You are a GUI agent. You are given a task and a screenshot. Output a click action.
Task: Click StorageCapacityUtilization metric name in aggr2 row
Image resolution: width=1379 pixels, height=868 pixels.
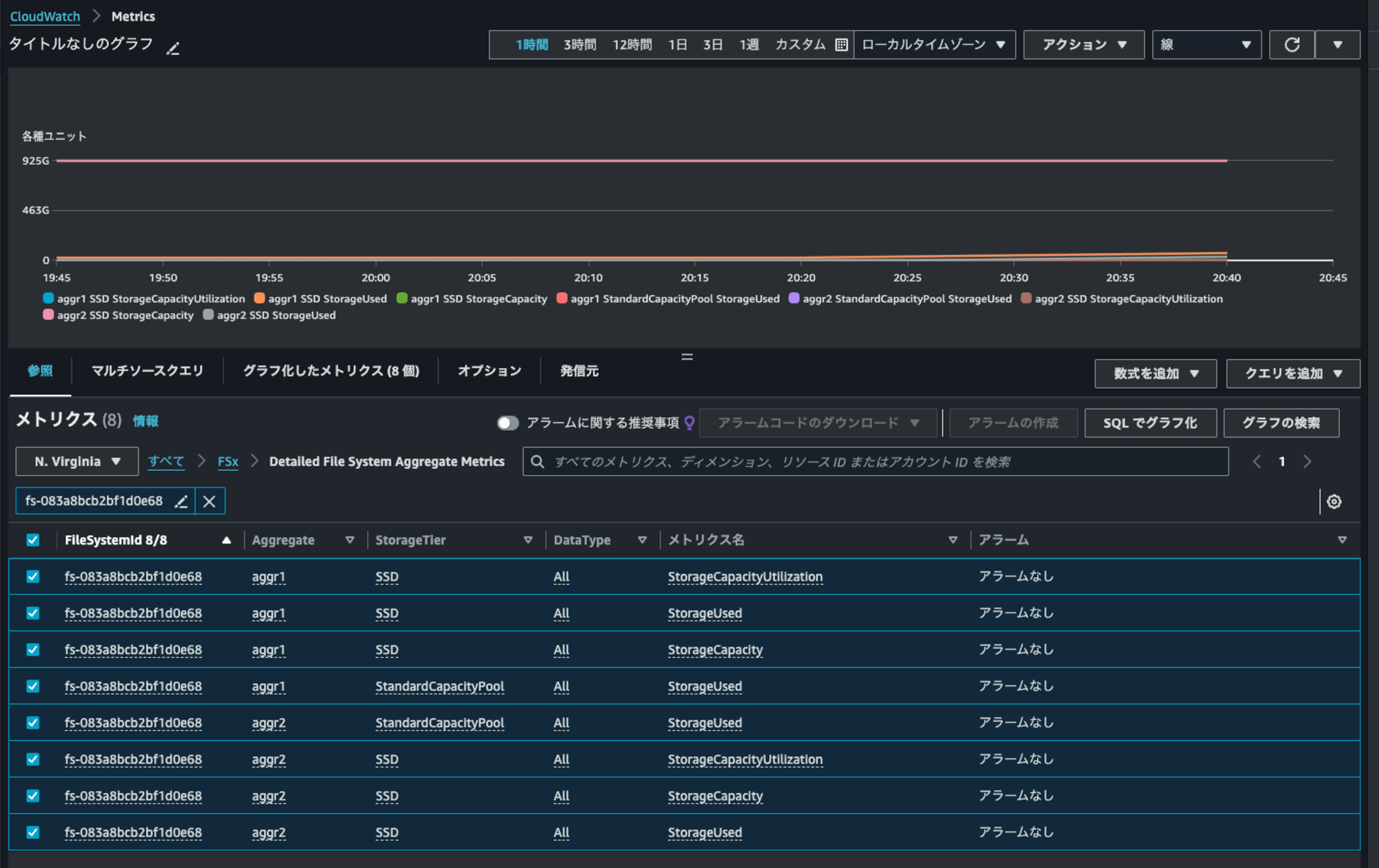(745, 759)
